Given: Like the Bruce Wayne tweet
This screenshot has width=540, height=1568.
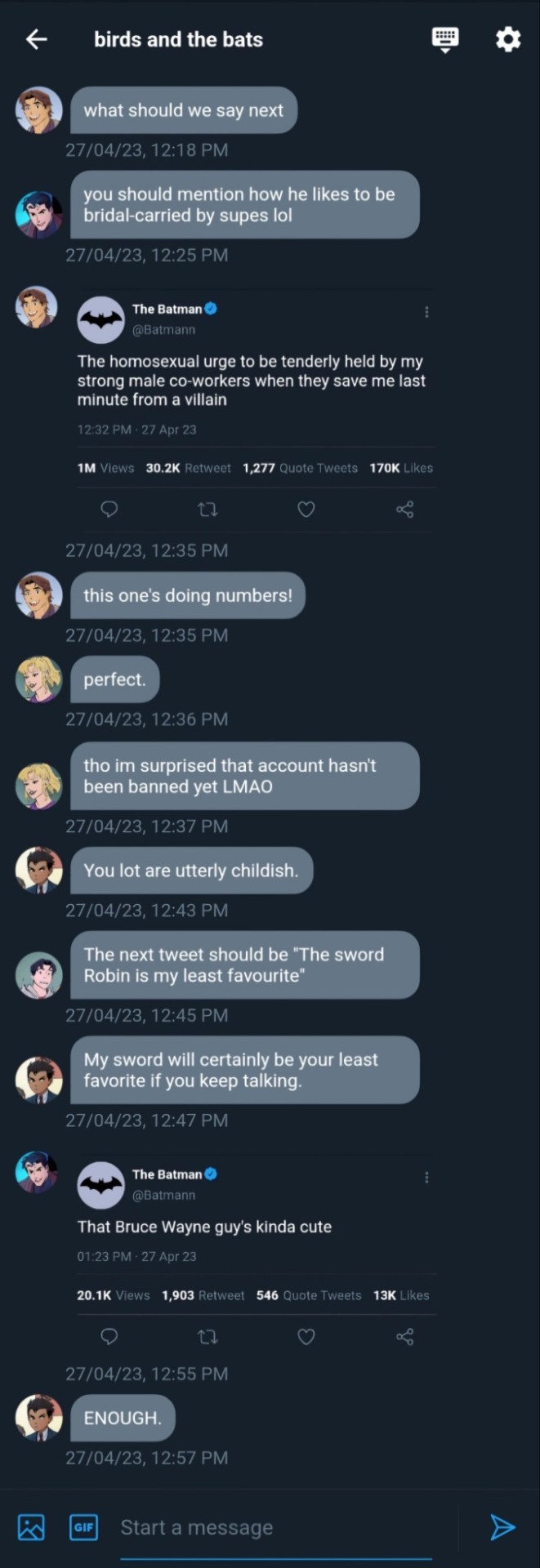Looking at the screenshot, I should pyautogui.click(x=306, y=1337).
